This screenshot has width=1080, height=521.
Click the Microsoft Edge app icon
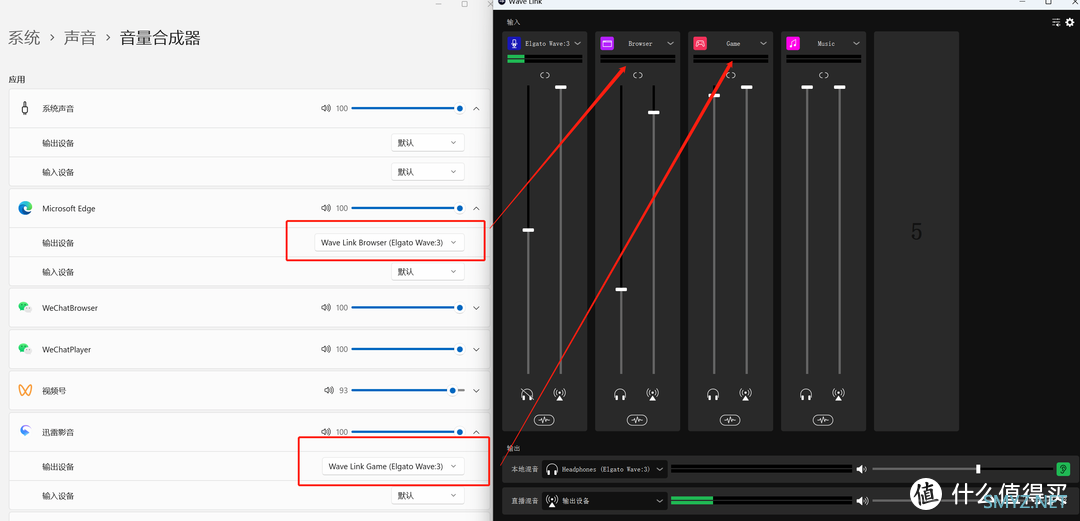(25, 208)
